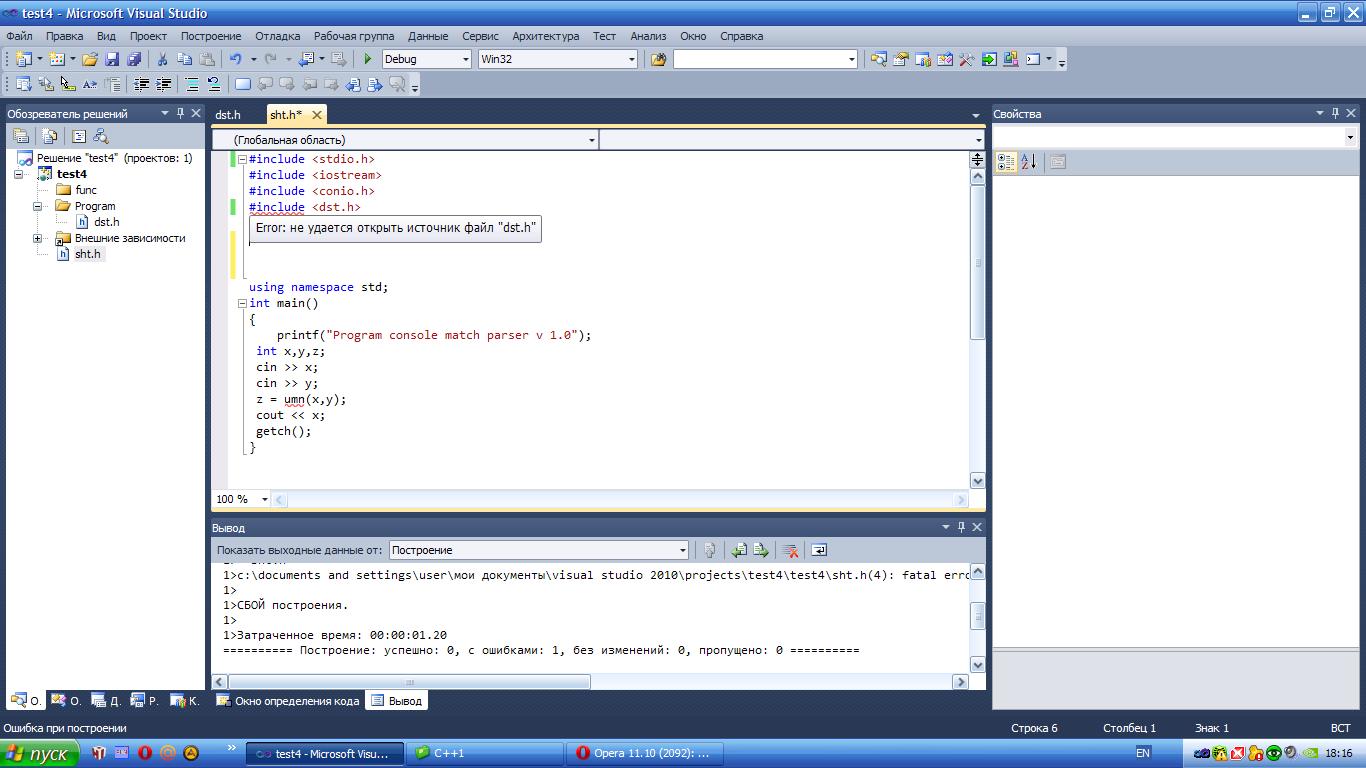Open the Debug configuration dropdown

click(465, 59)
